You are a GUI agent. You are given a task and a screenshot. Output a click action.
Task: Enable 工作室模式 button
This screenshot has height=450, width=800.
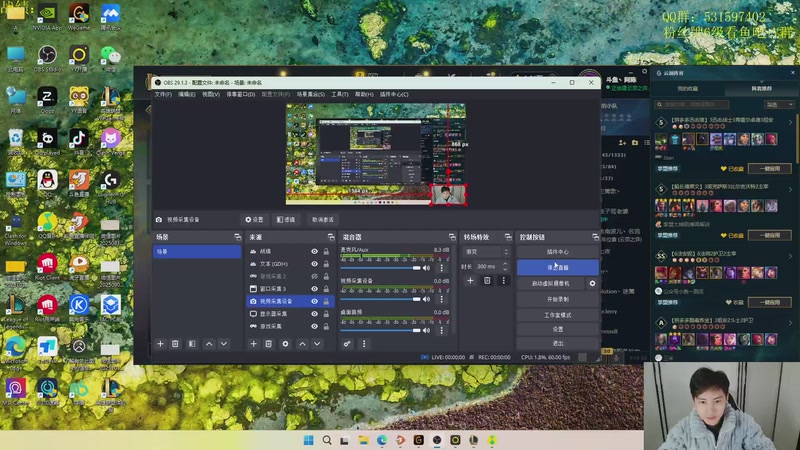558,315
